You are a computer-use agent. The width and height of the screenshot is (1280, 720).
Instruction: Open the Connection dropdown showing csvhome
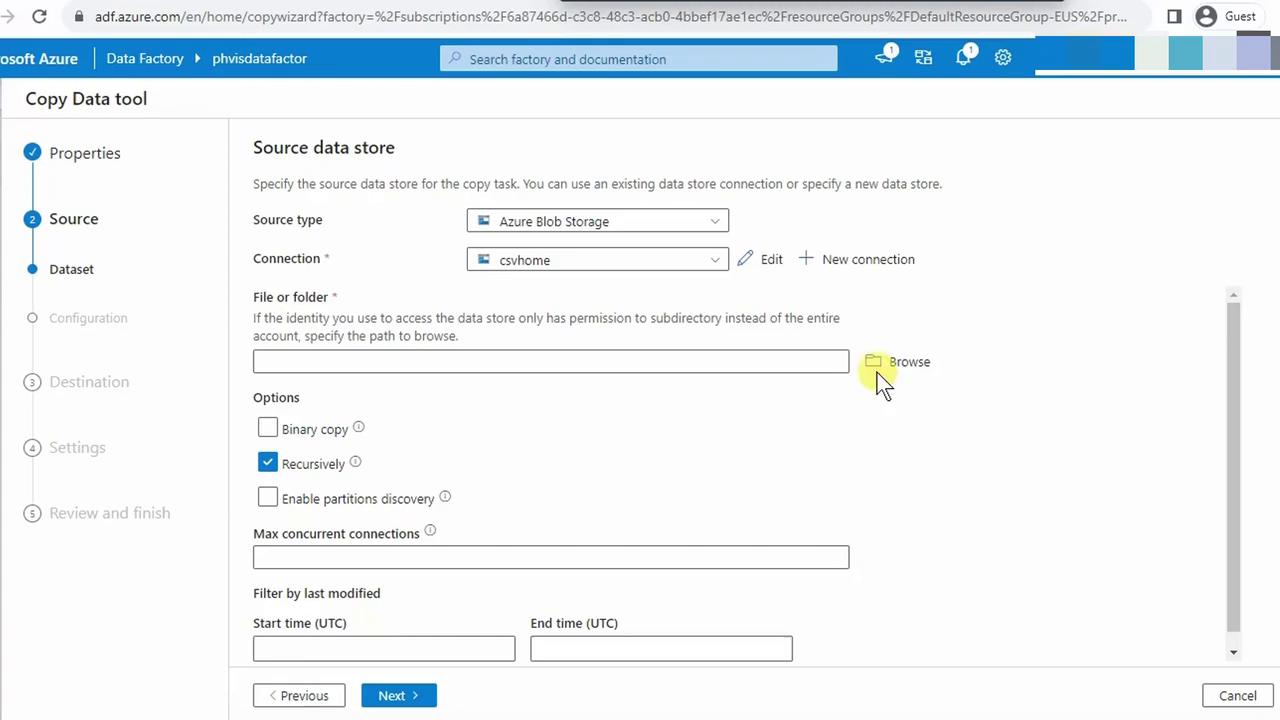pyautogui.click(x=597, y=260)
